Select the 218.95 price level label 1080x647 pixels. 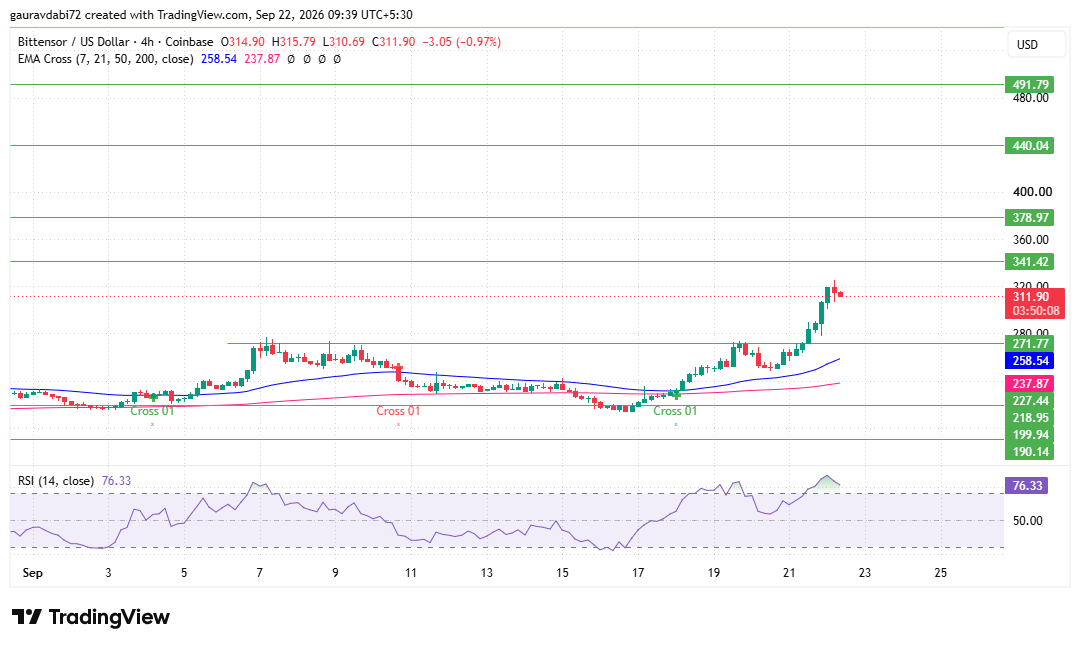(x=1030, y=418)
